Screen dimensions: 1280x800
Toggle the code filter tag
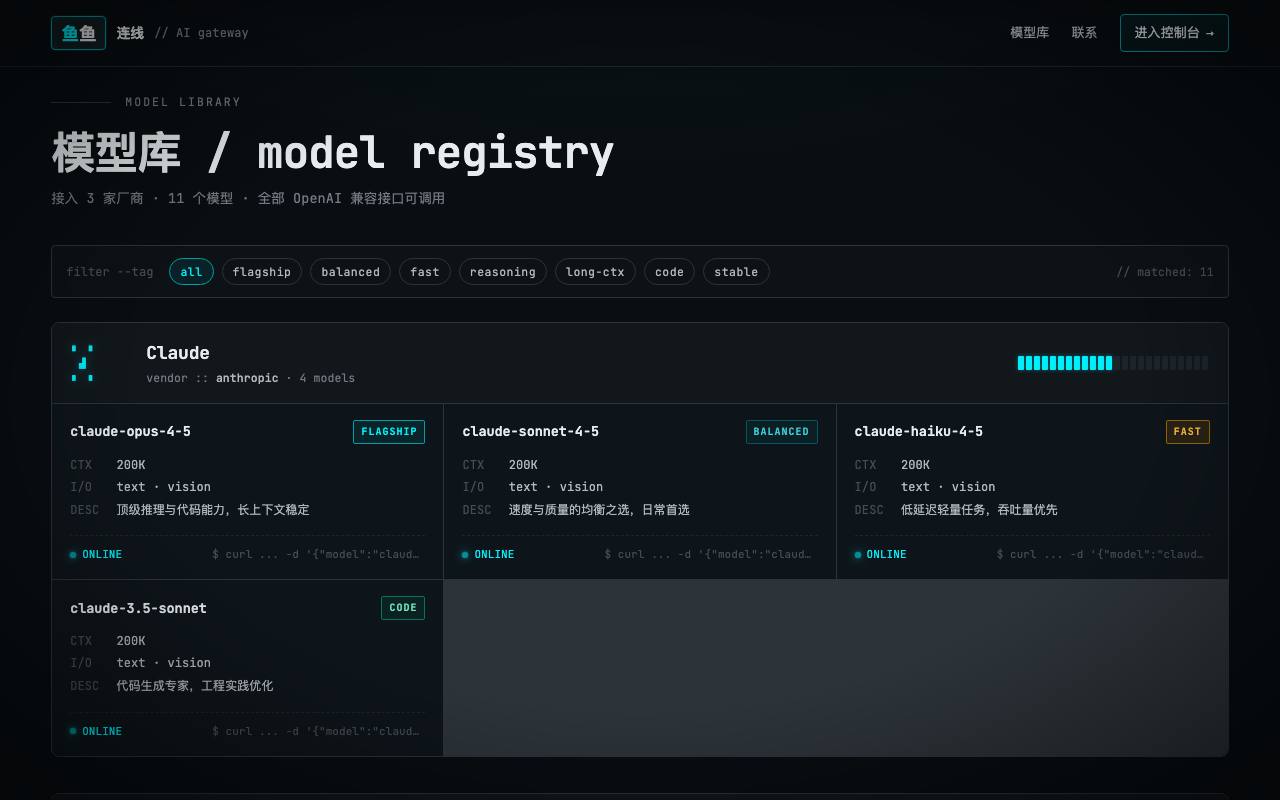(669, 272)
